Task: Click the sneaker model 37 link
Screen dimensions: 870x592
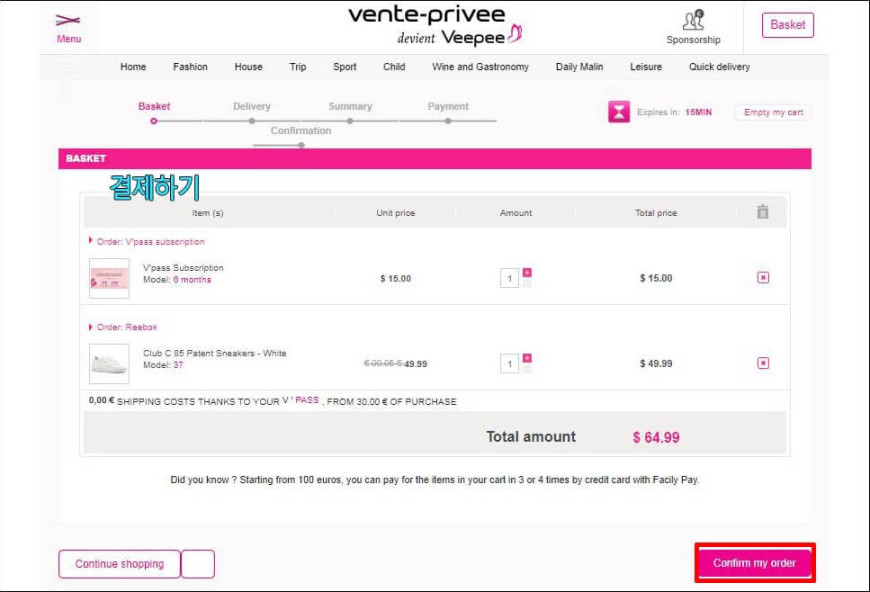Action: click(178, 365)
